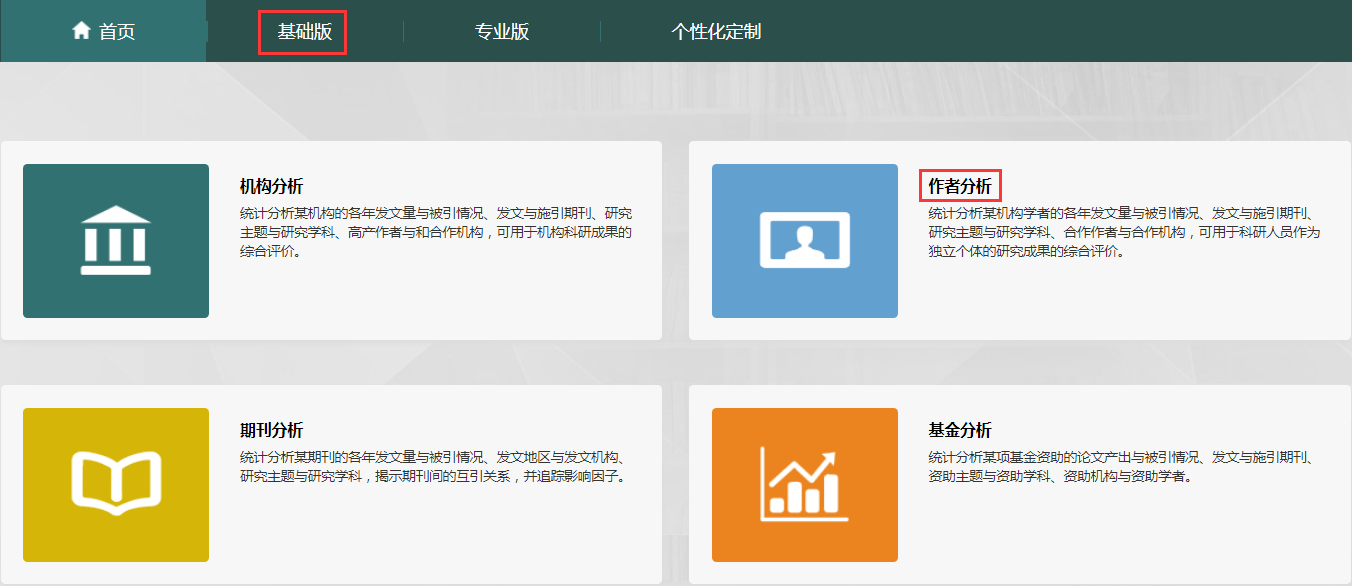Click the description paragraph under 作者分析
Viewport: 1352px width, 586px height.
(1124, 232)
